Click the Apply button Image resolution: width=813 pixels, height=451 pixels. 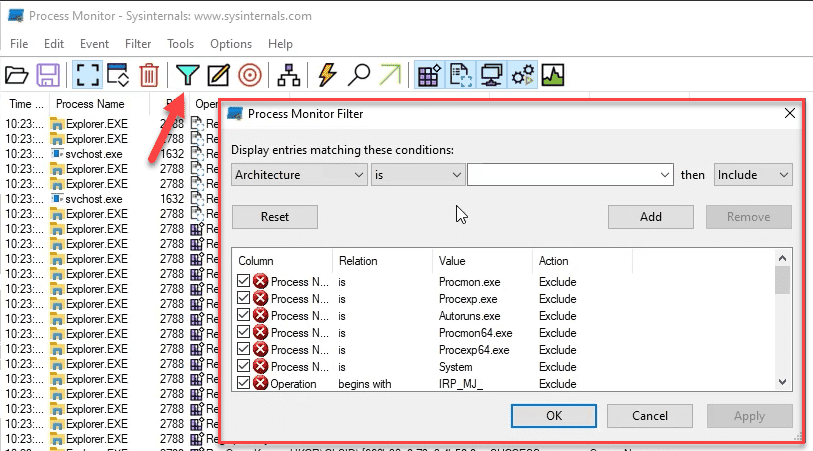point(749,416)
